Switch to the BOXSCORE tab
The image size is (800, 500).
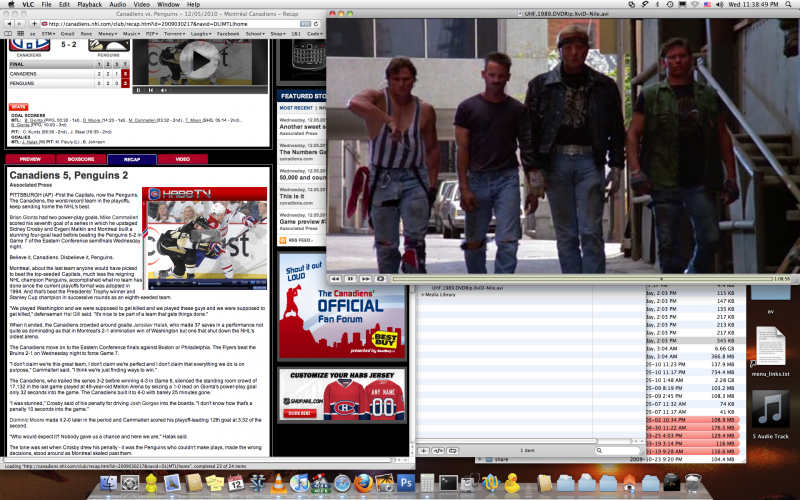pyautogui.click(x=81, y=159)
